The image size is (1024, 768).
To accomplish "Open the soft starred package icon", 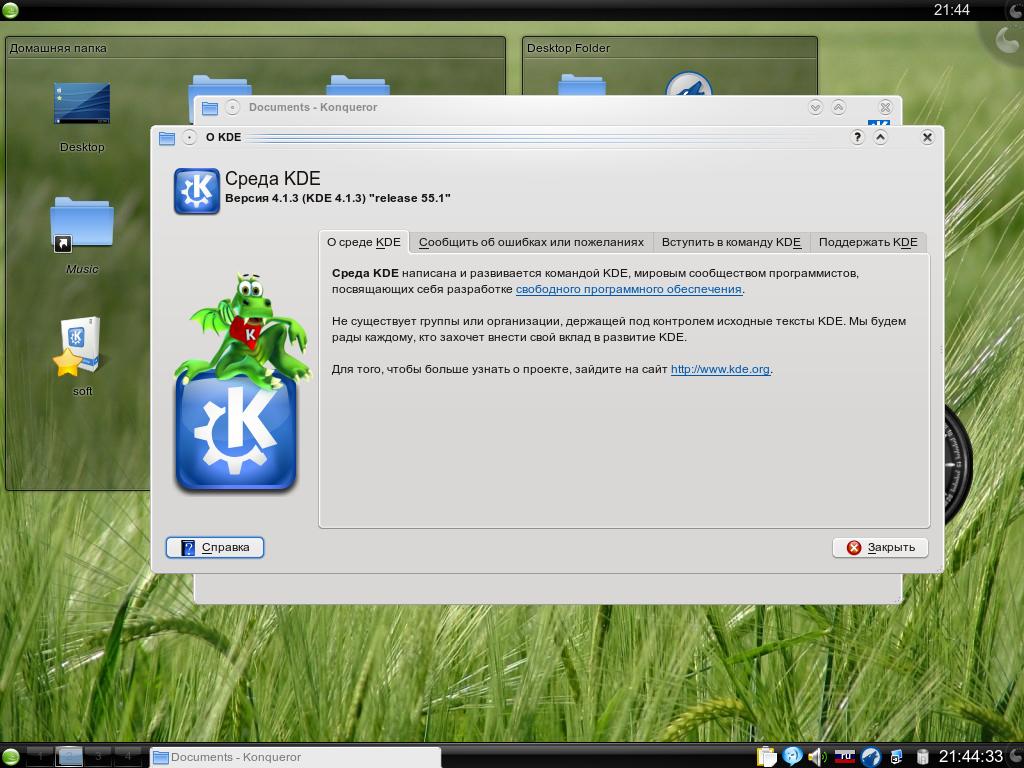I will pyautogui.click(x=77, y=346).
